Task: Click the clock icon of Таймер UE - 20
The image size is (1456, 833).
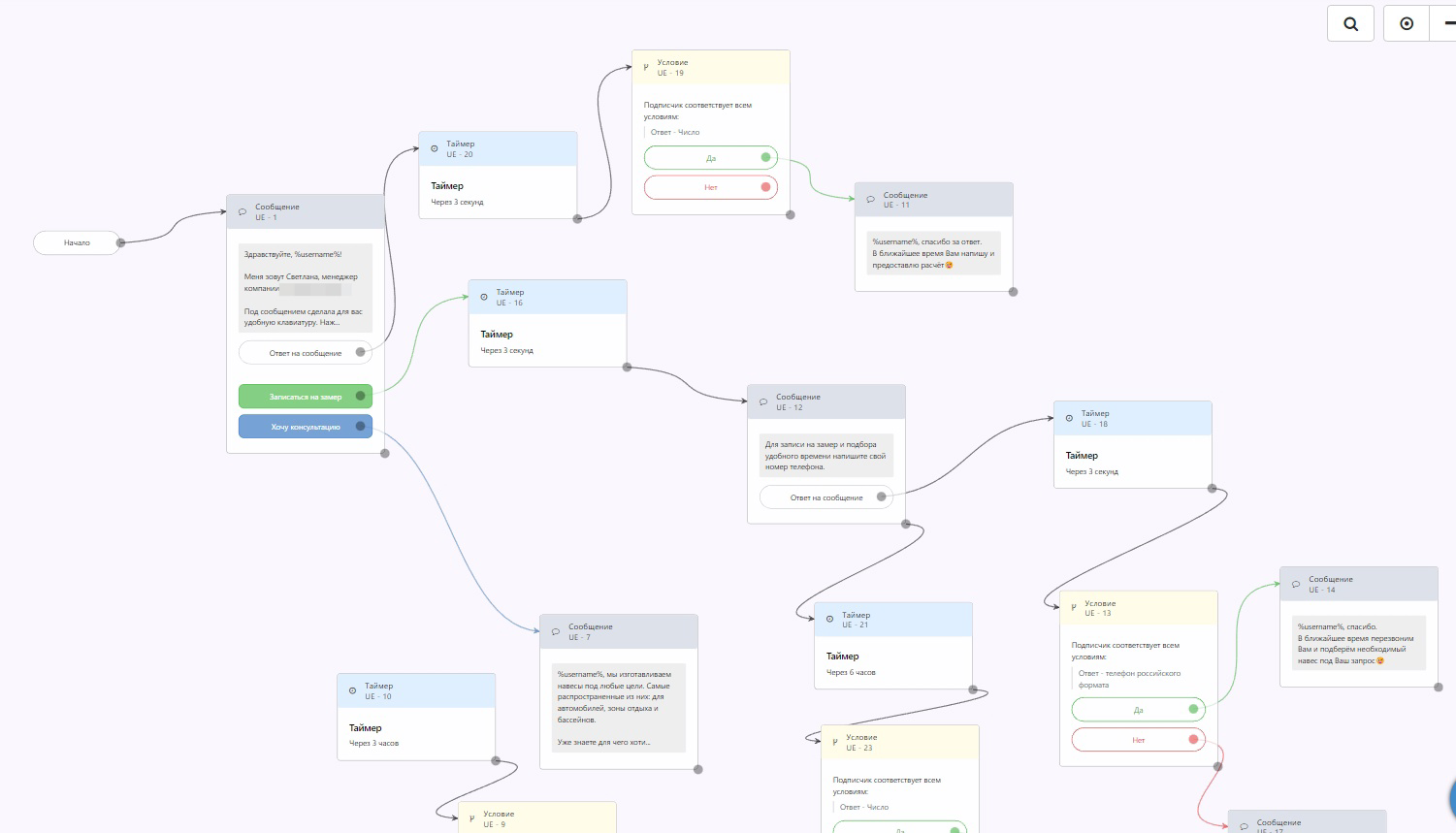Action: click(434, 148)
